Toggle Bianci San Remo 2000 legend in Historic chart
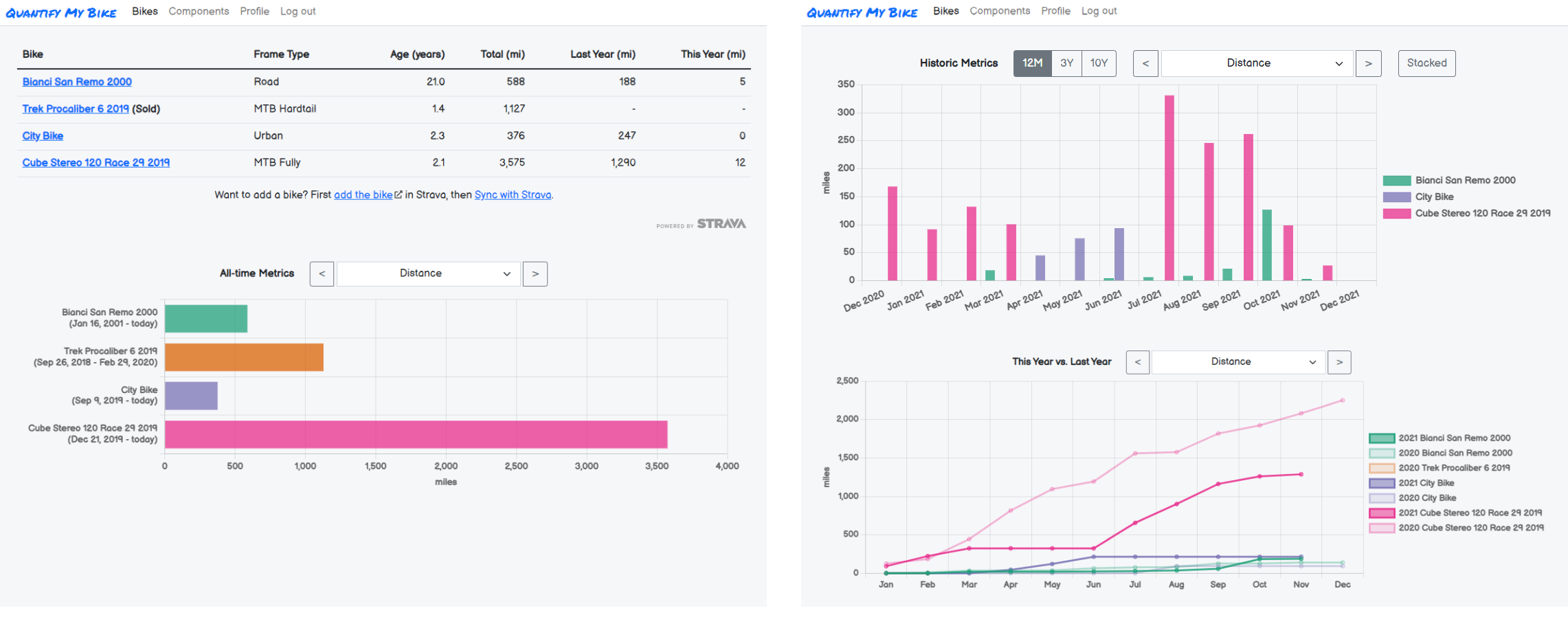 pos(1449,180)
